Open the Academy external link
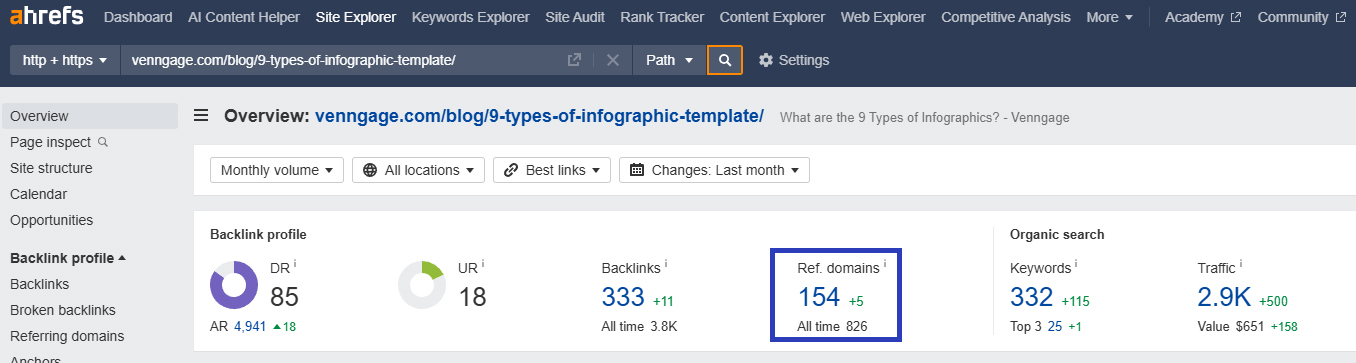The image size is (1356, 363). [x=1202, y=17]
